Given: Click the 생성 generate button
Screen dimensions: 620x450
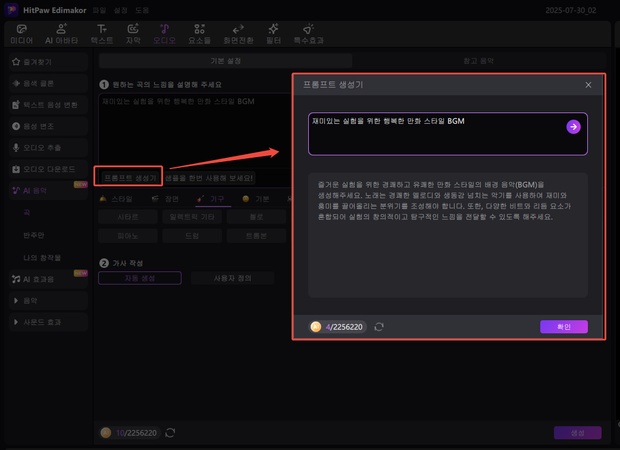Looking at the screenshot, I should 578,433.
